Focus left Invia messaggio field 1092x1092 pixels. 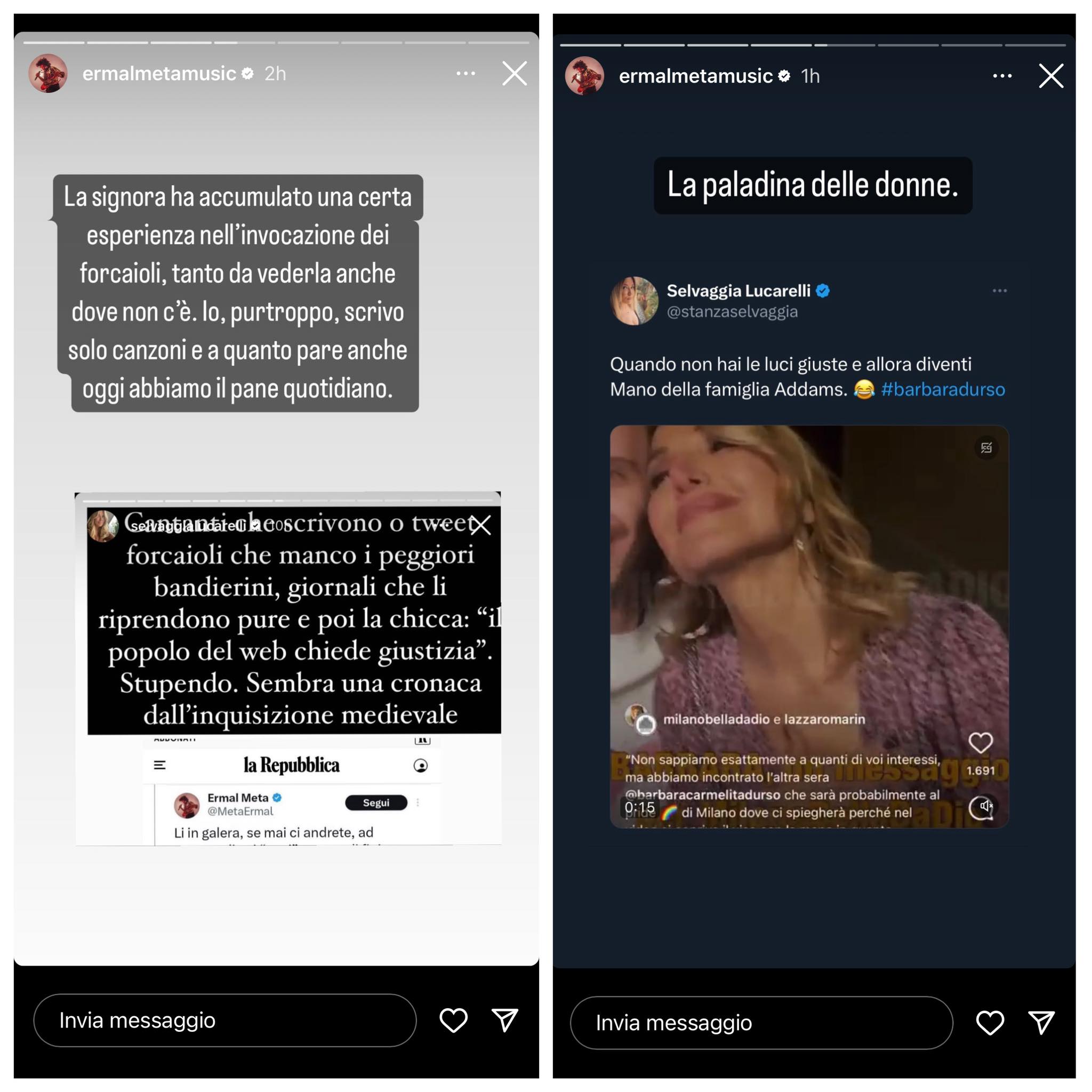225,1020
